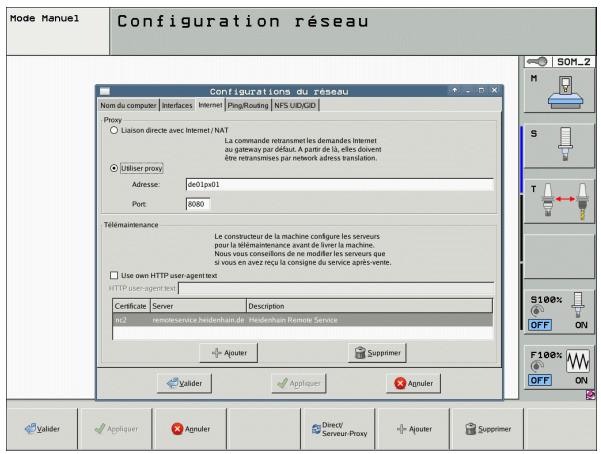The height and width of the screenshot is (454, 601).
Task: Click the nc2 certificate cell
Action: click(x=121, y=320)
